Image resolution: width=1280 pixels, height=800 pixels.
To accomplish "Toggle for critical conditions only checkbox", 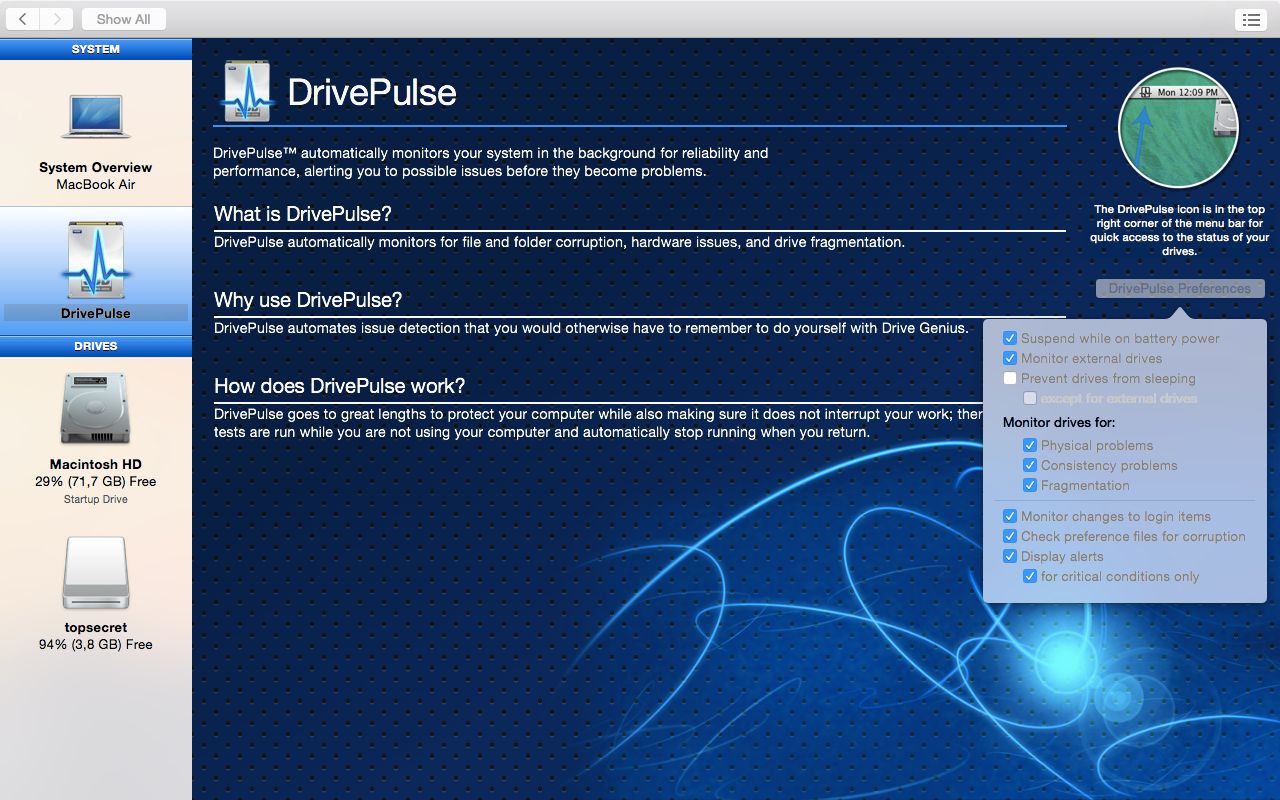I will 1030,576.
